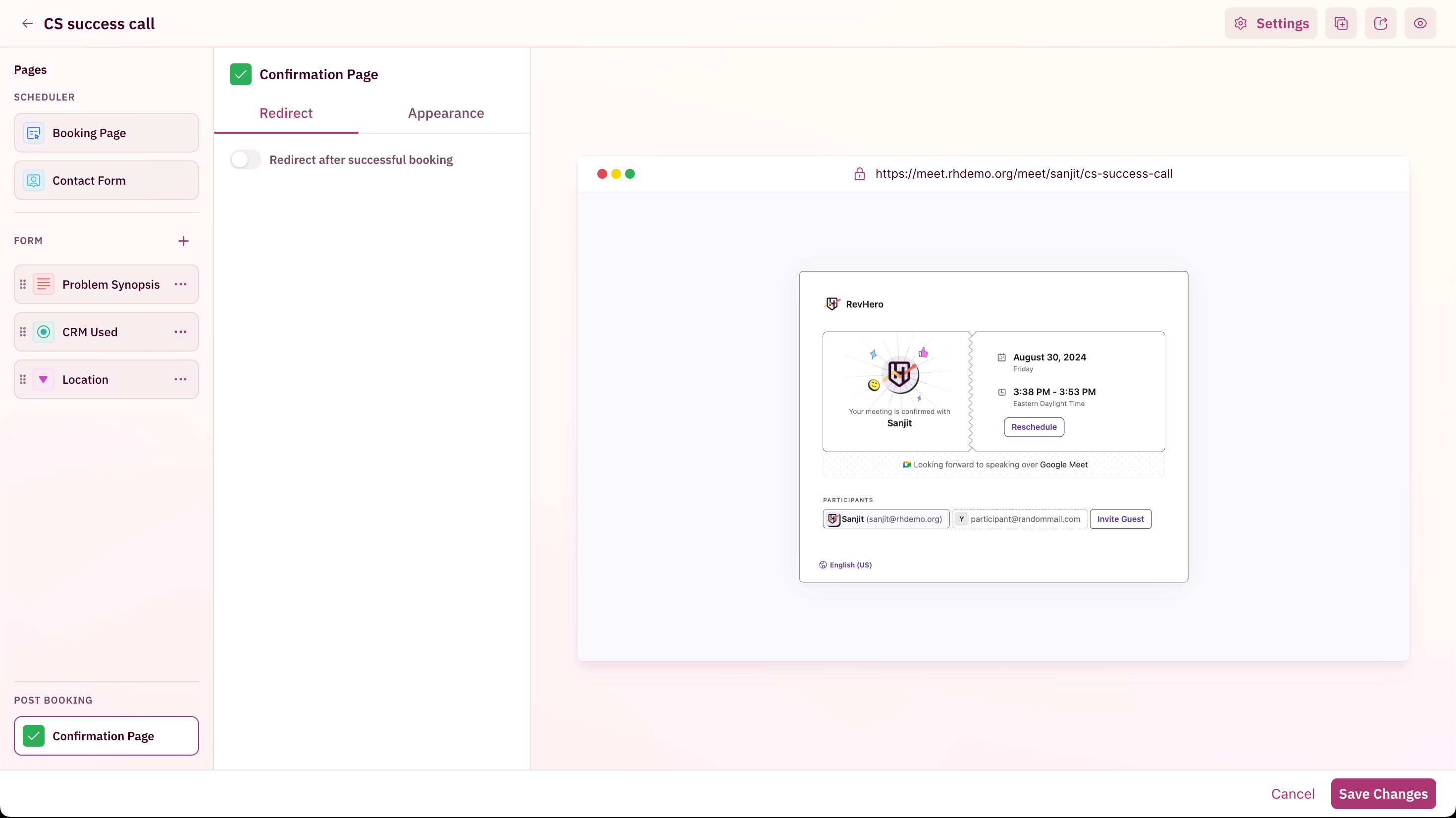Click the Save Changes button
This screenshot has width=1456, height=818.
coord(1383,794)
